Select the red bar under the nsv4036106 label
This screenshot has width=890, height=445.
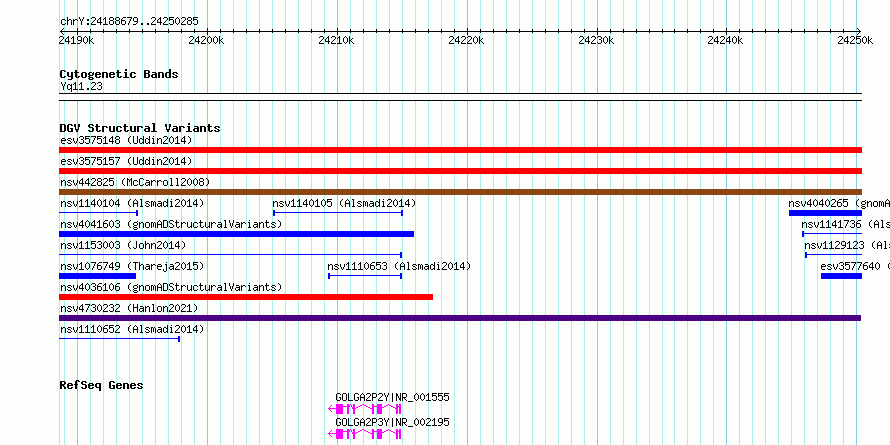point(246,297)
